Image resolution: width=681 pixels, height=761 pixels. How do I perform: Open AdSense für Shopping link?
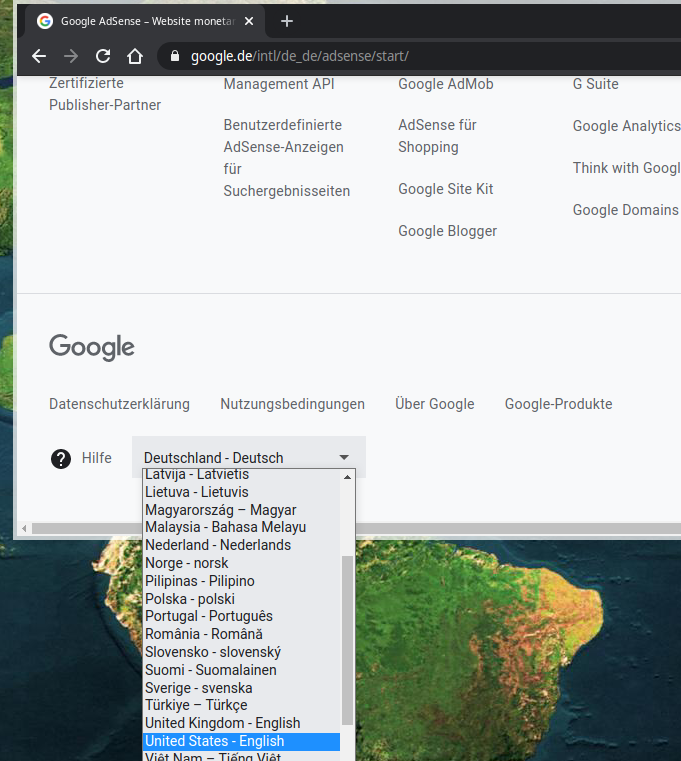coord(437,136)
